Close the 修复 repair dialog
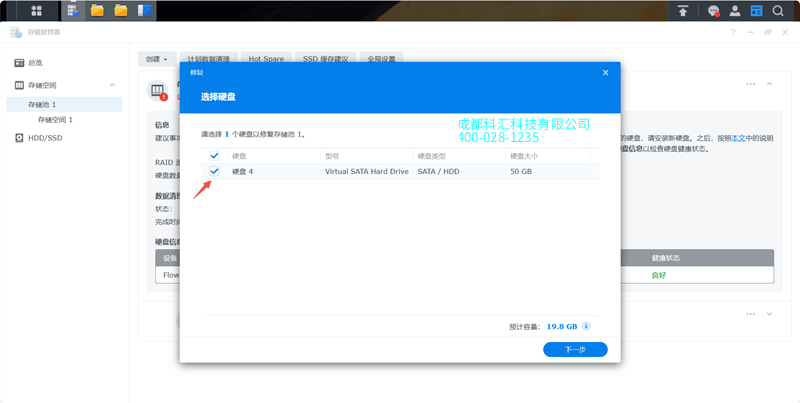 (x=606, y=72)
